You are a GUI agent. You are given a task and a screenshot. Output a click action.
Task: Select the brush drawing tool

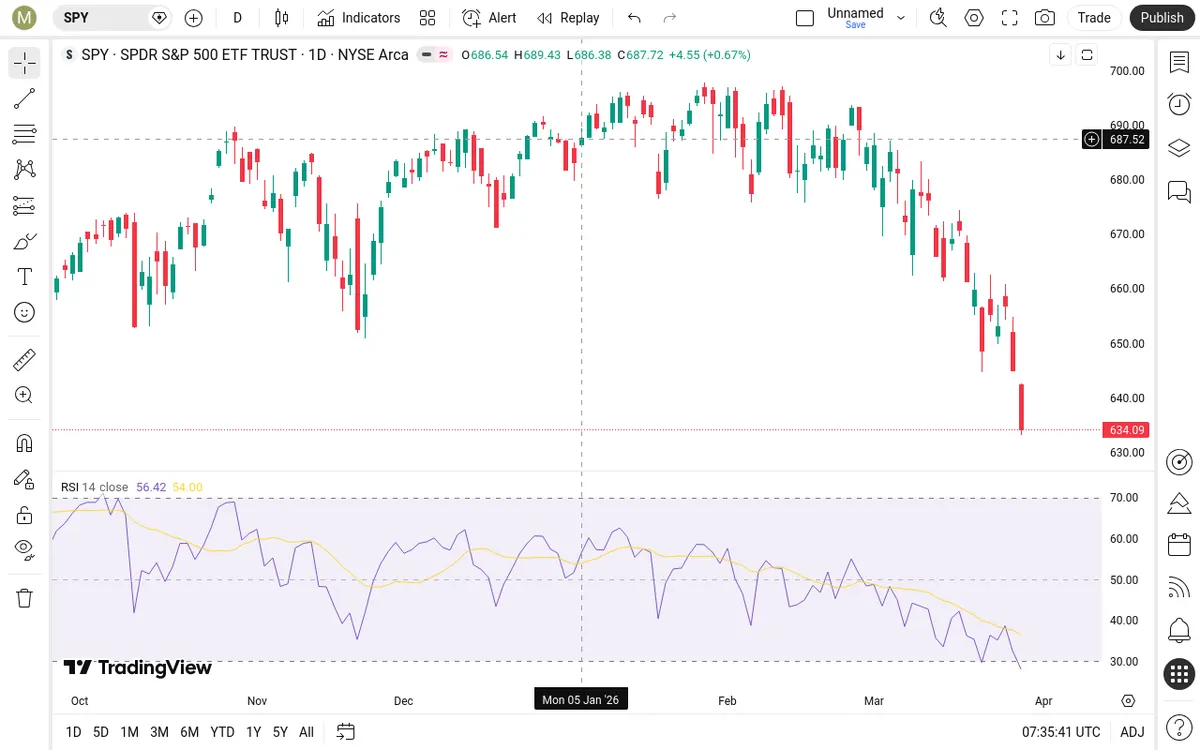25,241
